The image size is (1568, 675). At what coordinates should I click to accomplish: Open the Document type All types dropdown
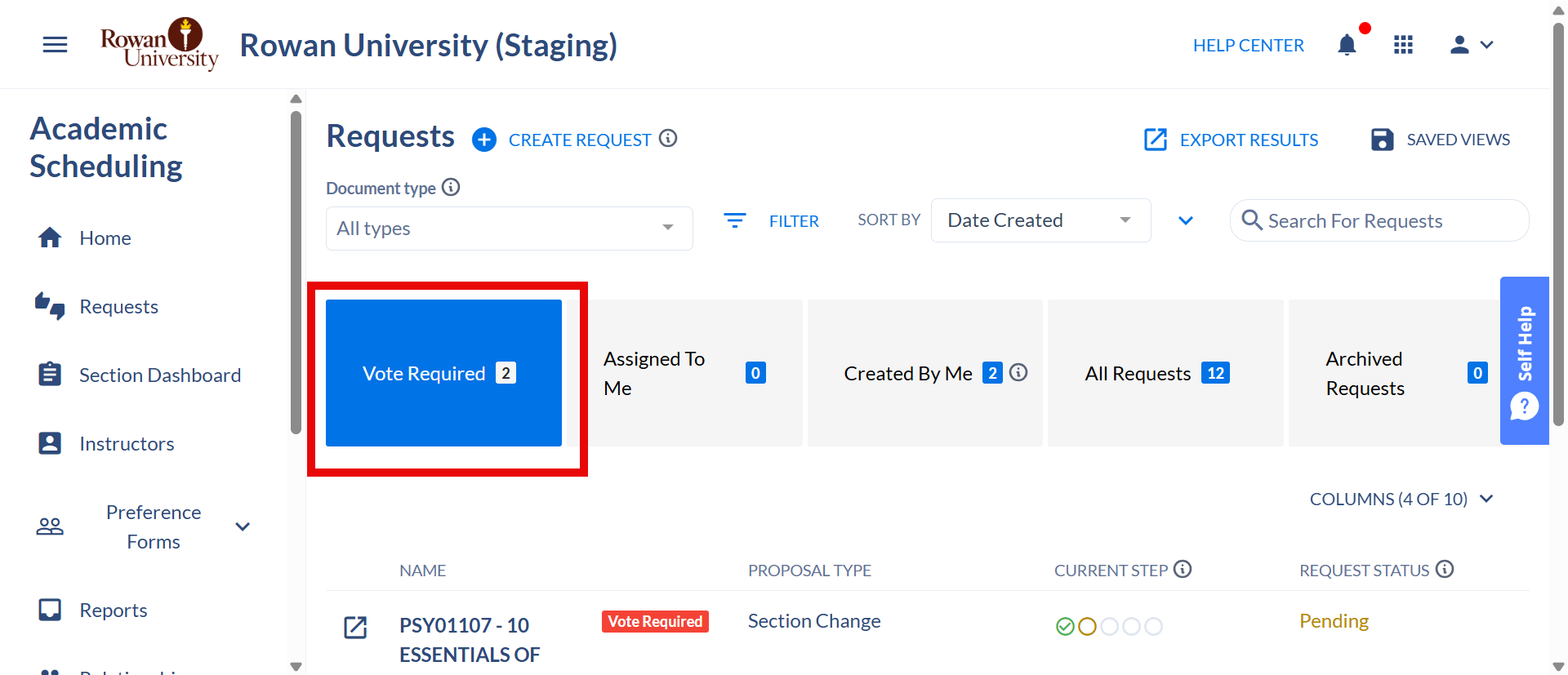click(x=510, y=229)
